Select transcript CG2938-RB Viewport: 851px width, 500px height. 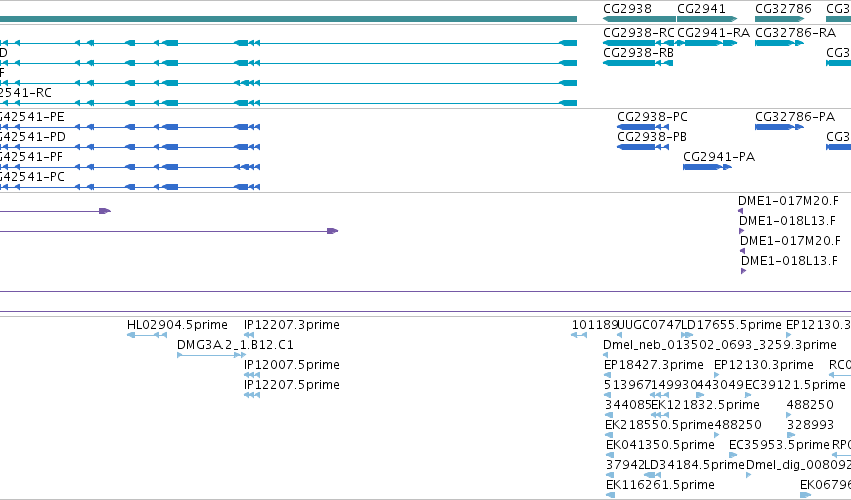638,53
